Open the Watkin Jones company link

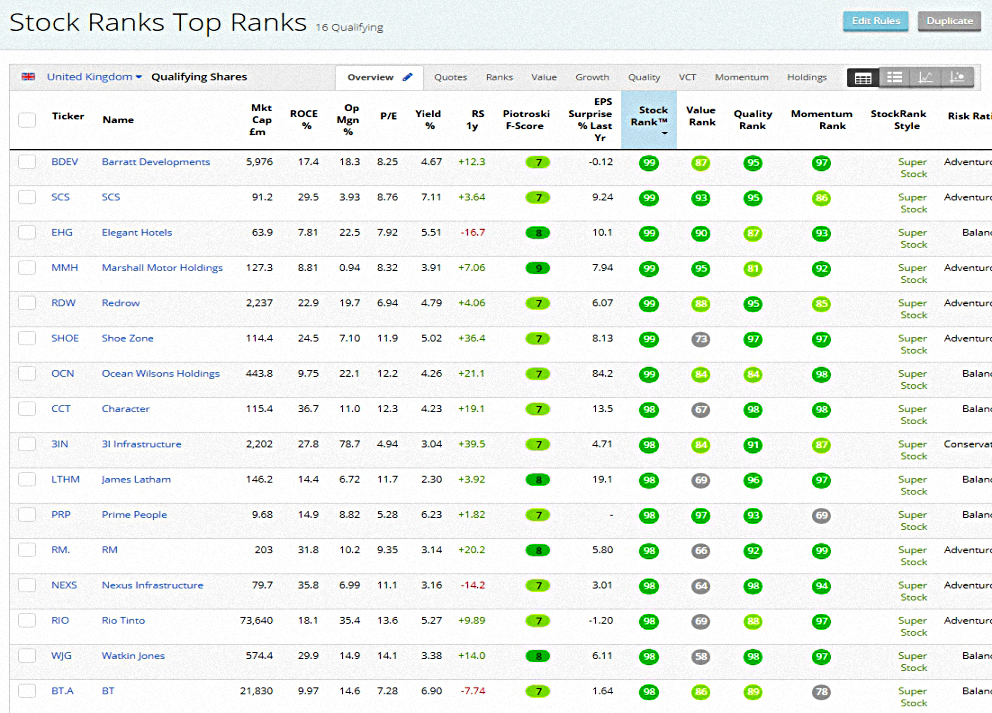pos(133,656)
